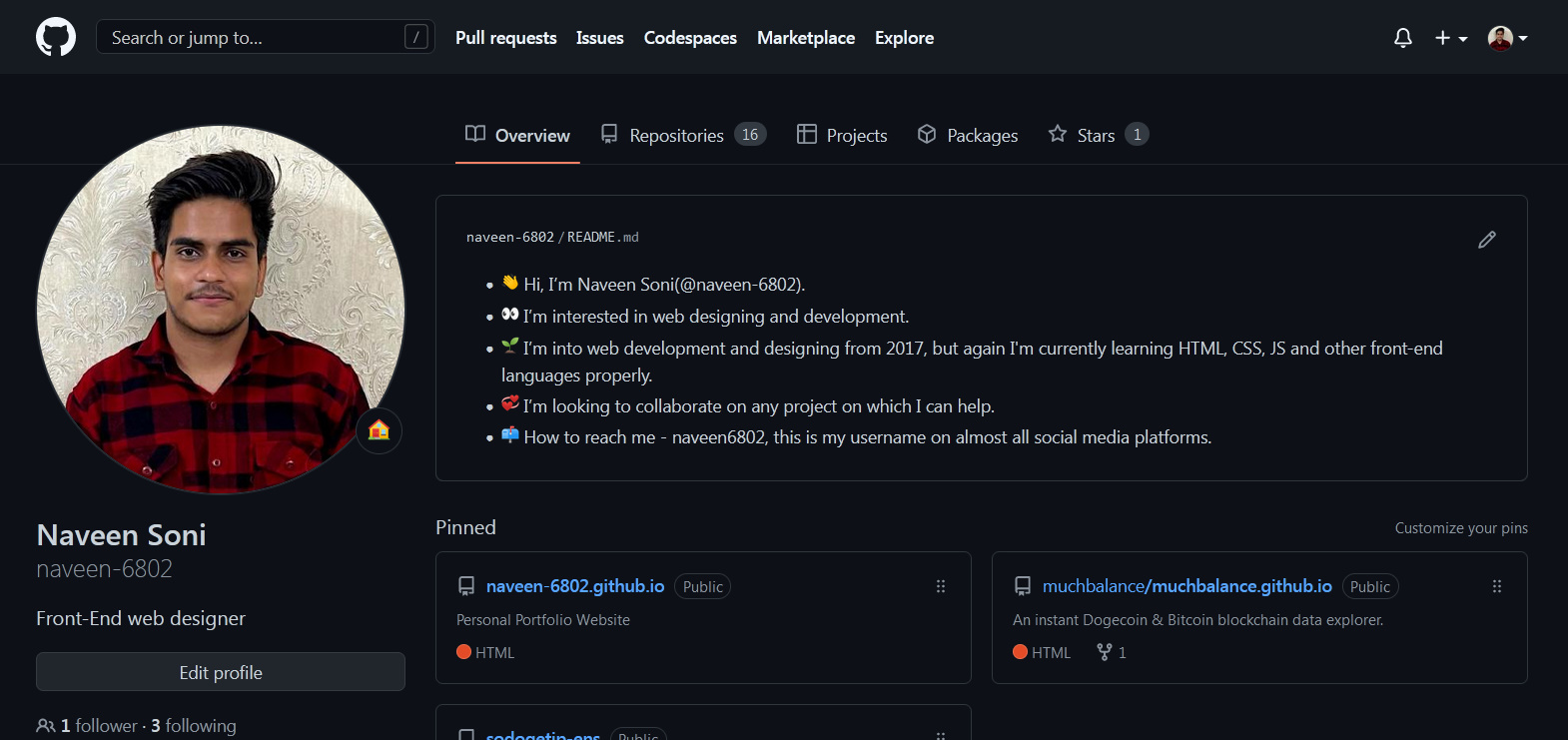Open Issues page
This screenshot has width=1568, height=740.
coord(600,38)
